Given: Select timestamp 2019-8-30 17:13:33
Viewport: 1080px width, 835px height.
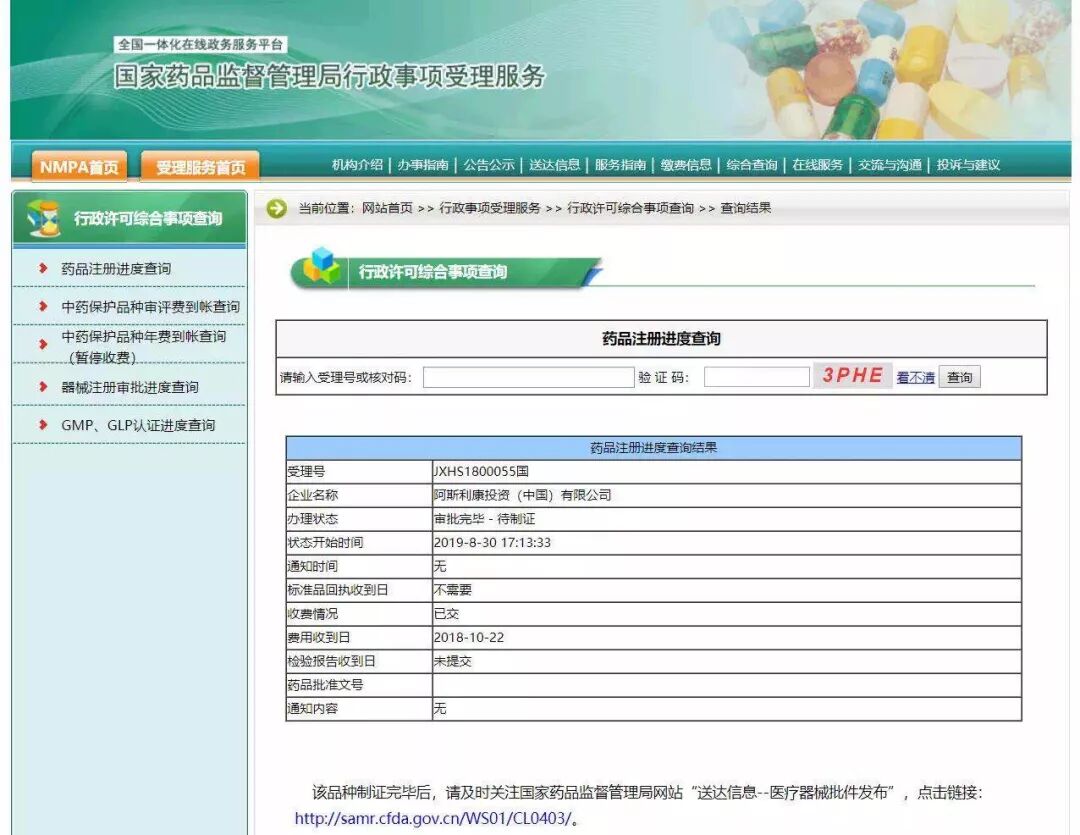Looking at the screenshot, I should pyautogui.click(x=492, y=542).
